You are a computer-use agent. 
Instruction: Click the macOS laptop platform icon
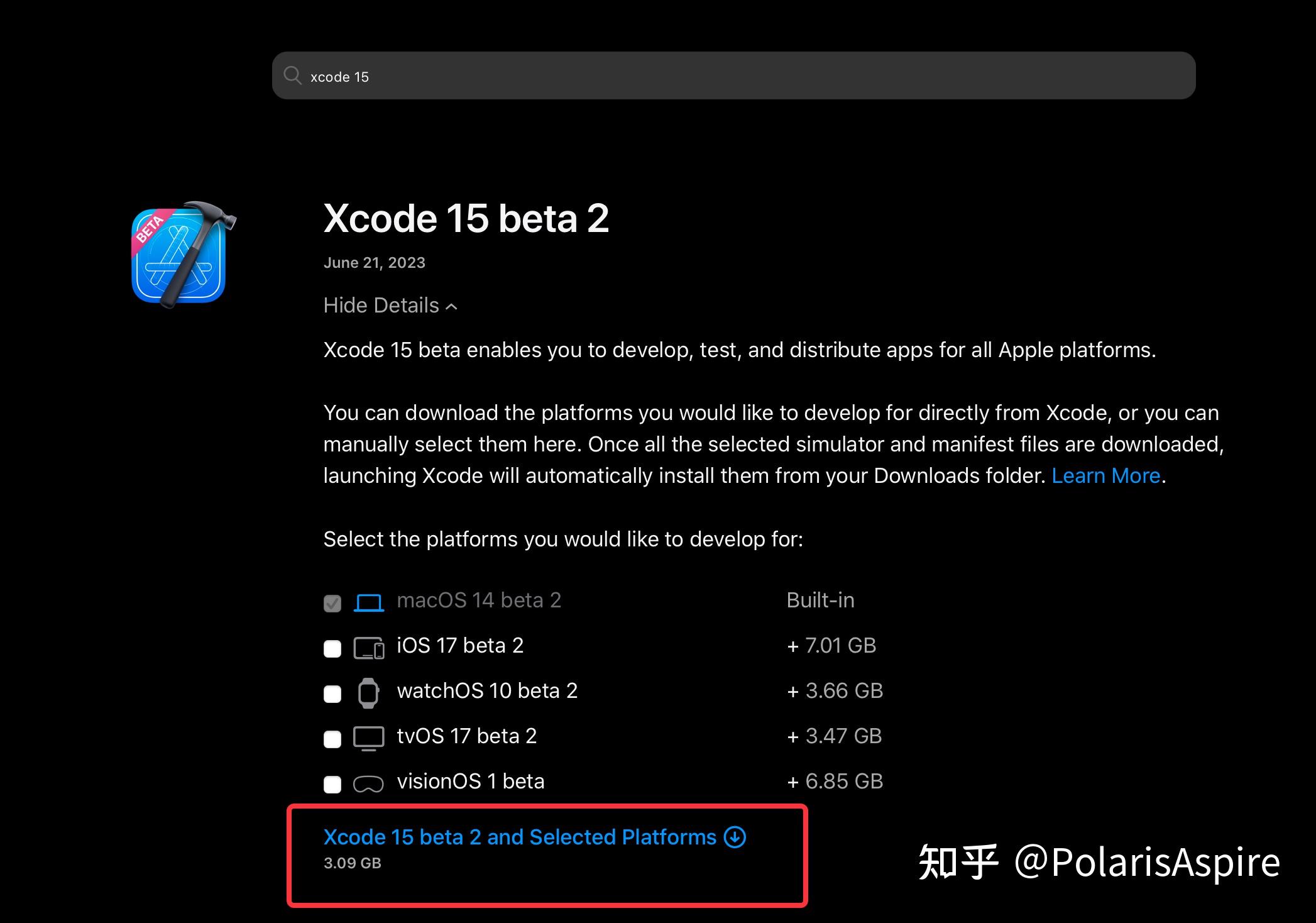click(368, 602)
